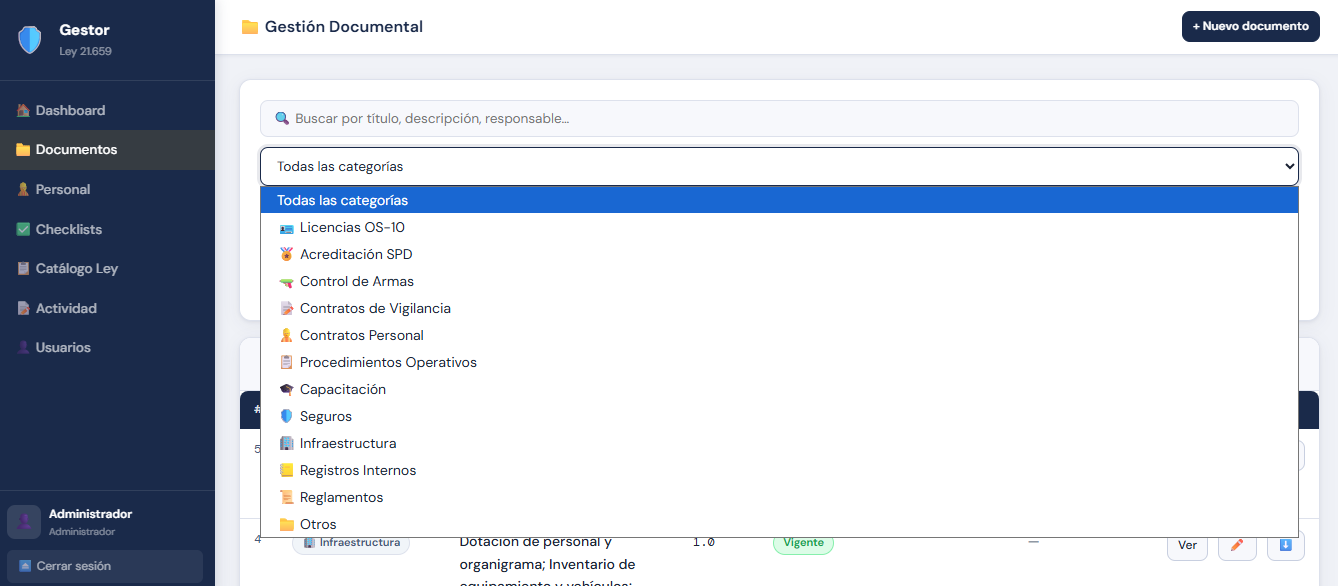This screenshot has height=586, width=1338.
Task: Choose Infraestructura category option in list
Action: point(779,443)
